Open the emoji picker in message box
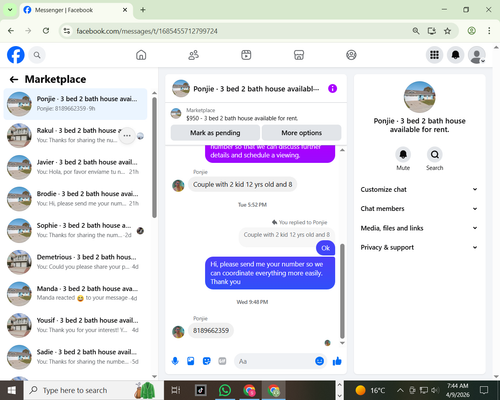 coord(319,361)
